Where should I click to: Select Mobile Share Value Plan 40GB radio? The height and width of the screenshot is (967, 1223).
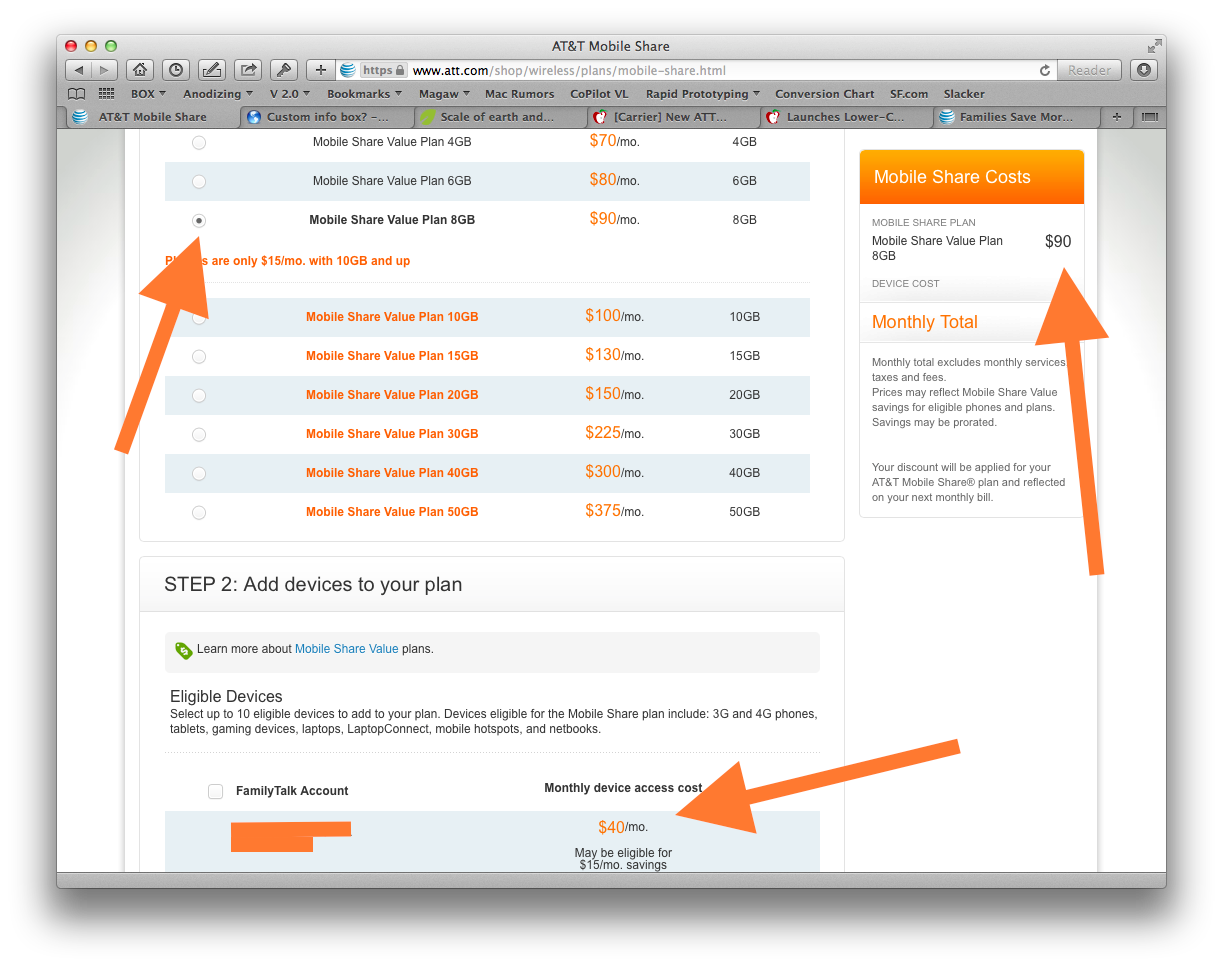coord(199,474)
